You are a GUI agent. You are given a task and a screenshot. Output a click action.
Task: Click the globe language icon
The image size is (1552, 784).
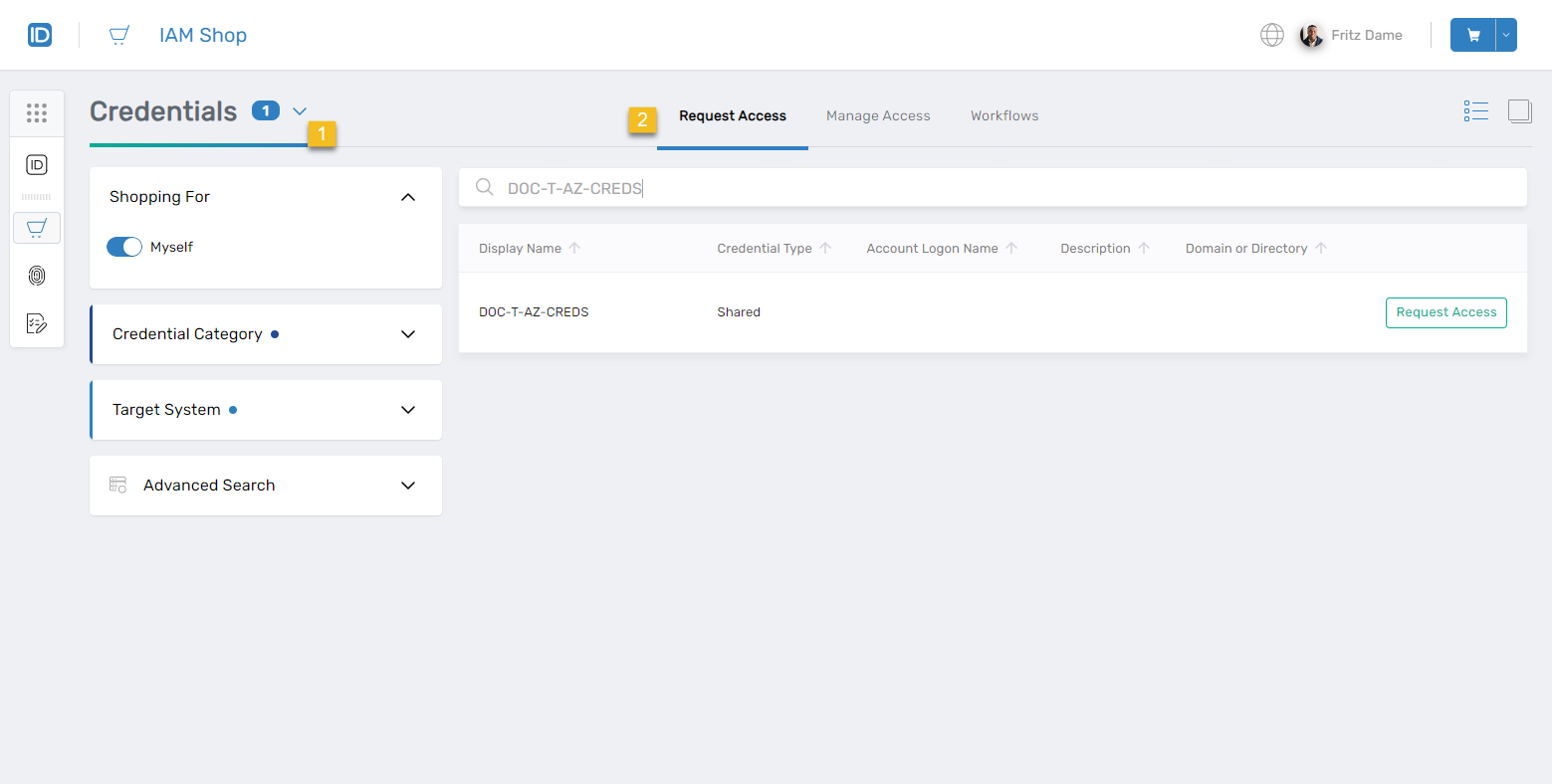(1271, 35)
